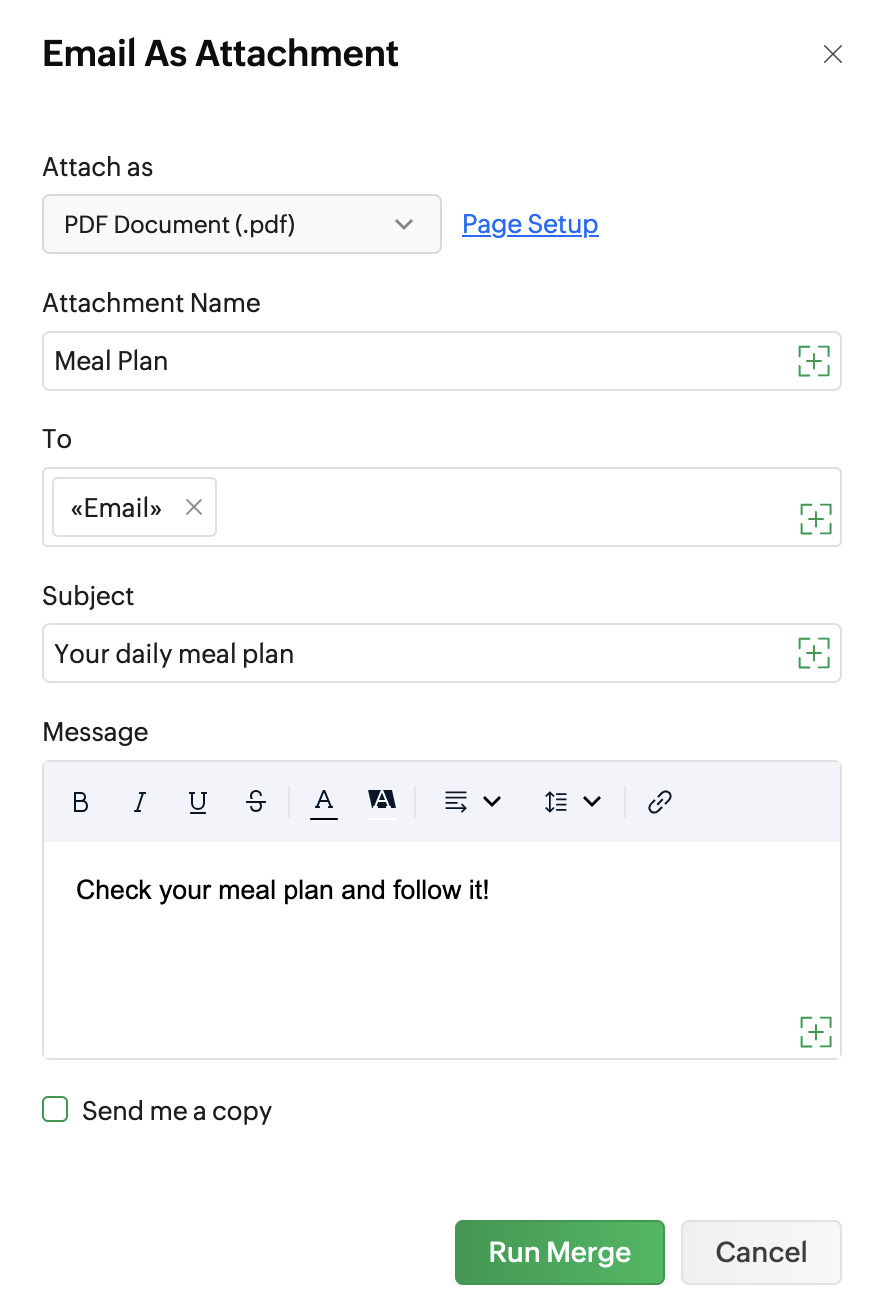
Task: Insert a hyperlink into the message
Action: (x=659, y=802)
